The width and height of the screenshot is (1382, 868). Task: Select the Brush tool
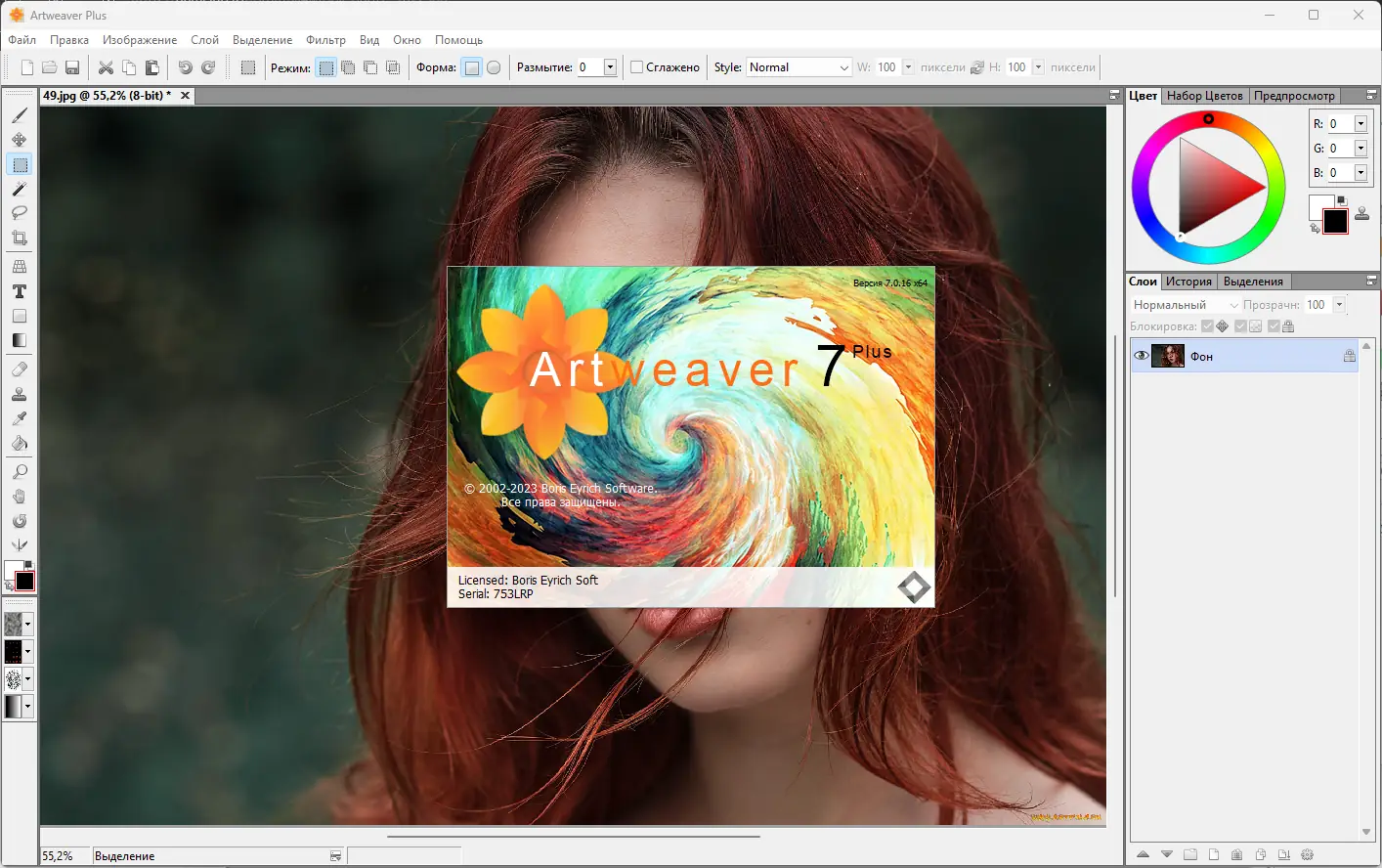(x=20, y=115)
